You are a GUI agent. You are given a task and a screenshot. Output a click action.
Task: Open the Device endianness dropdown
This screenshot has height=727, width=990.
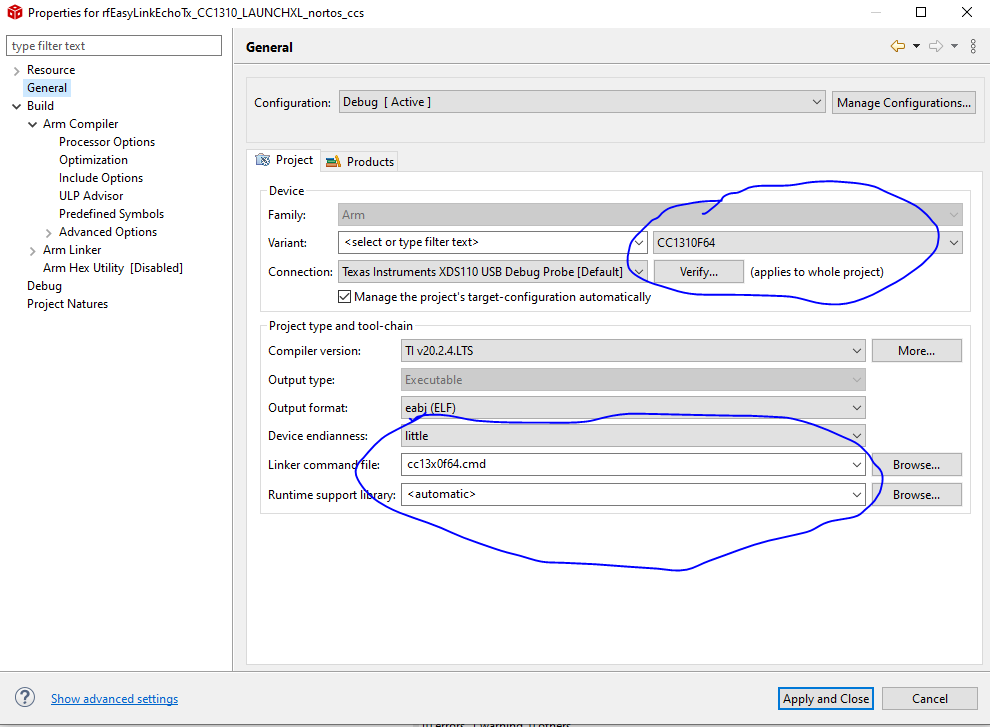pos(633,436)
